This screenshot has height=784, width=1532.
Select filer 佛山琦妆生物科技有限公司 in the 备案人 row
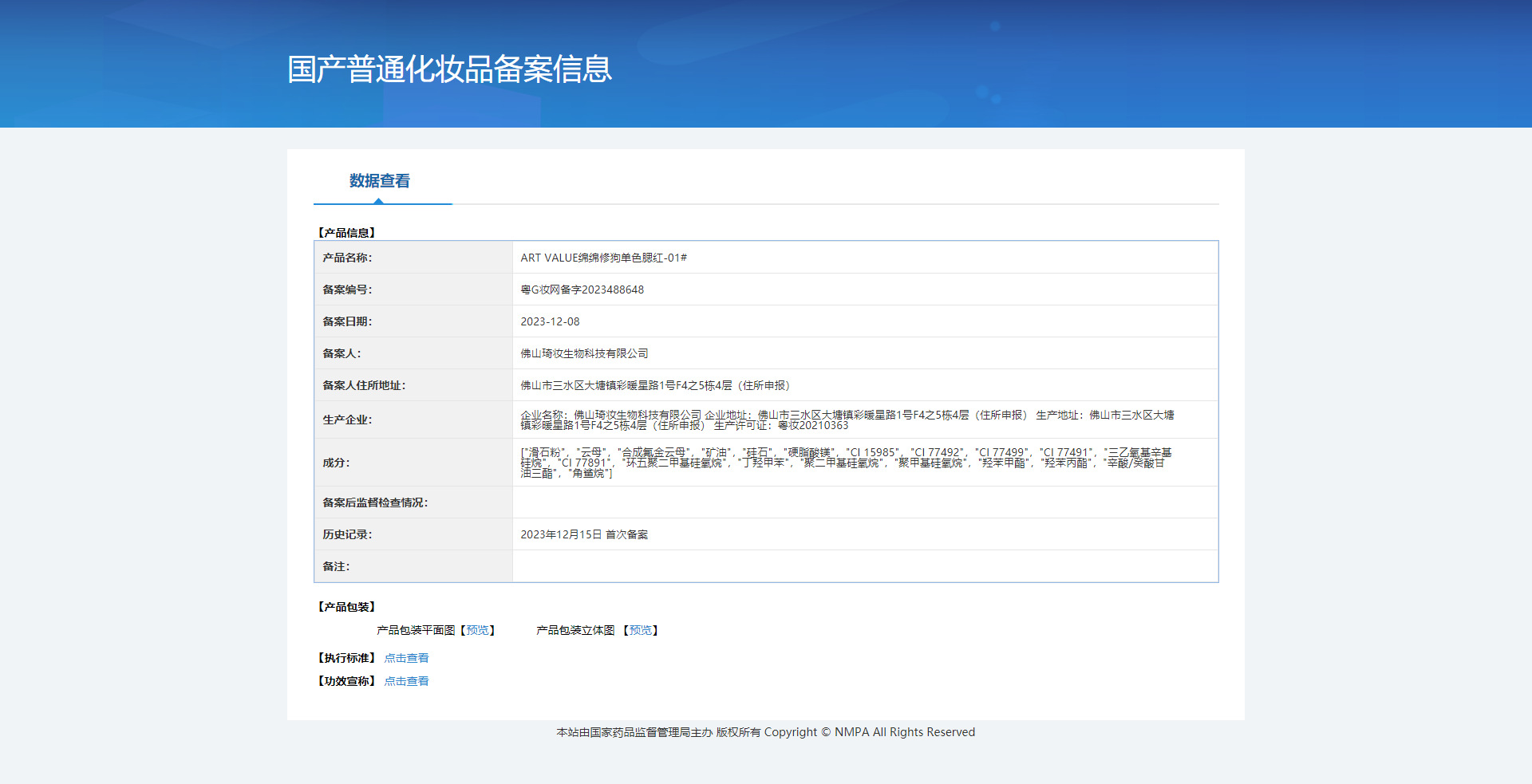(584, 353)
